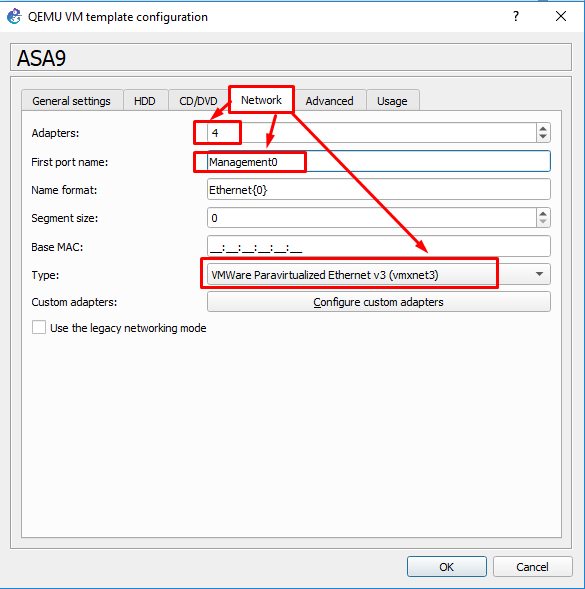585x589 pixels.
Task: Click the 'Adapters:' label
Action: click(55, 133)
